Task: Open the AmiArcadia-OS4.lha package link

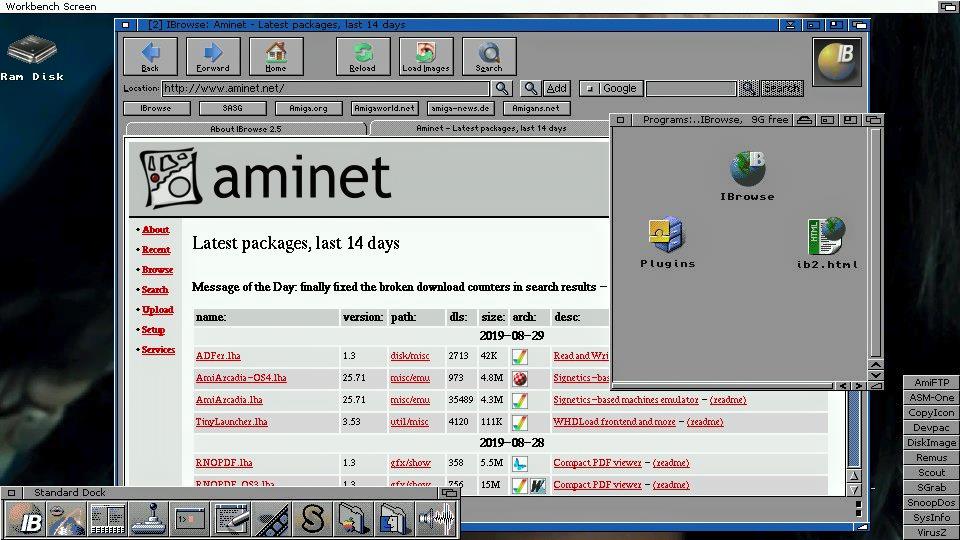Action: pos(241,378)
